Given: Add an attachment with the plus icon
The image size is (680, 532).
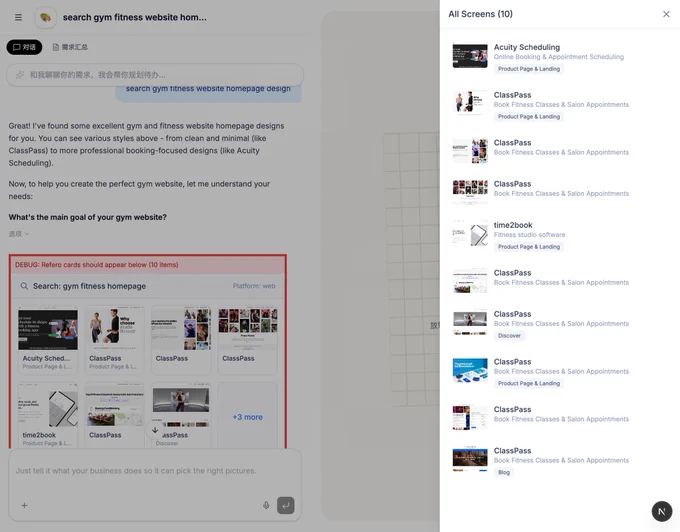Looking at the screenshot, I should (24, 505).
